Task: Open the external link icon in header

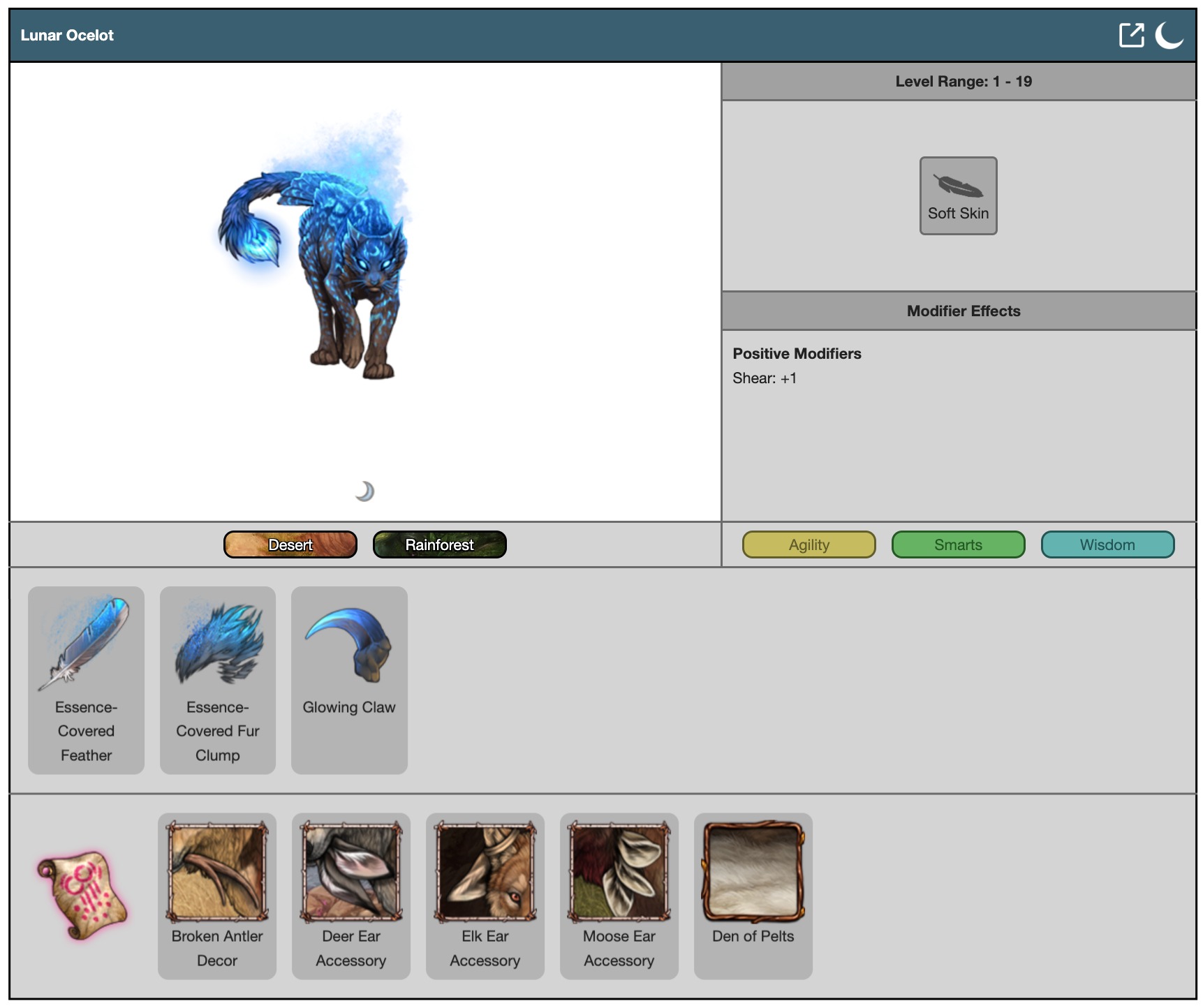Action: (x=1131, y=35)
